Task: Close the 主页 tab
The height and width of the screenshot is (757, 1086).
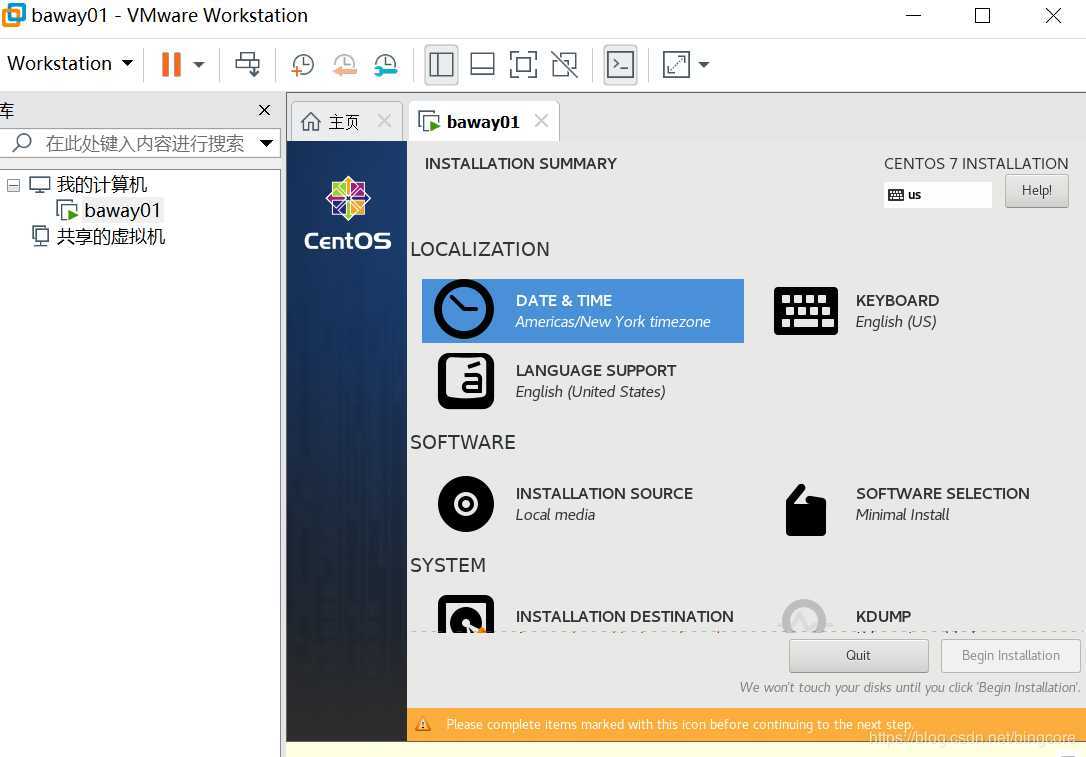Action: 384,121
